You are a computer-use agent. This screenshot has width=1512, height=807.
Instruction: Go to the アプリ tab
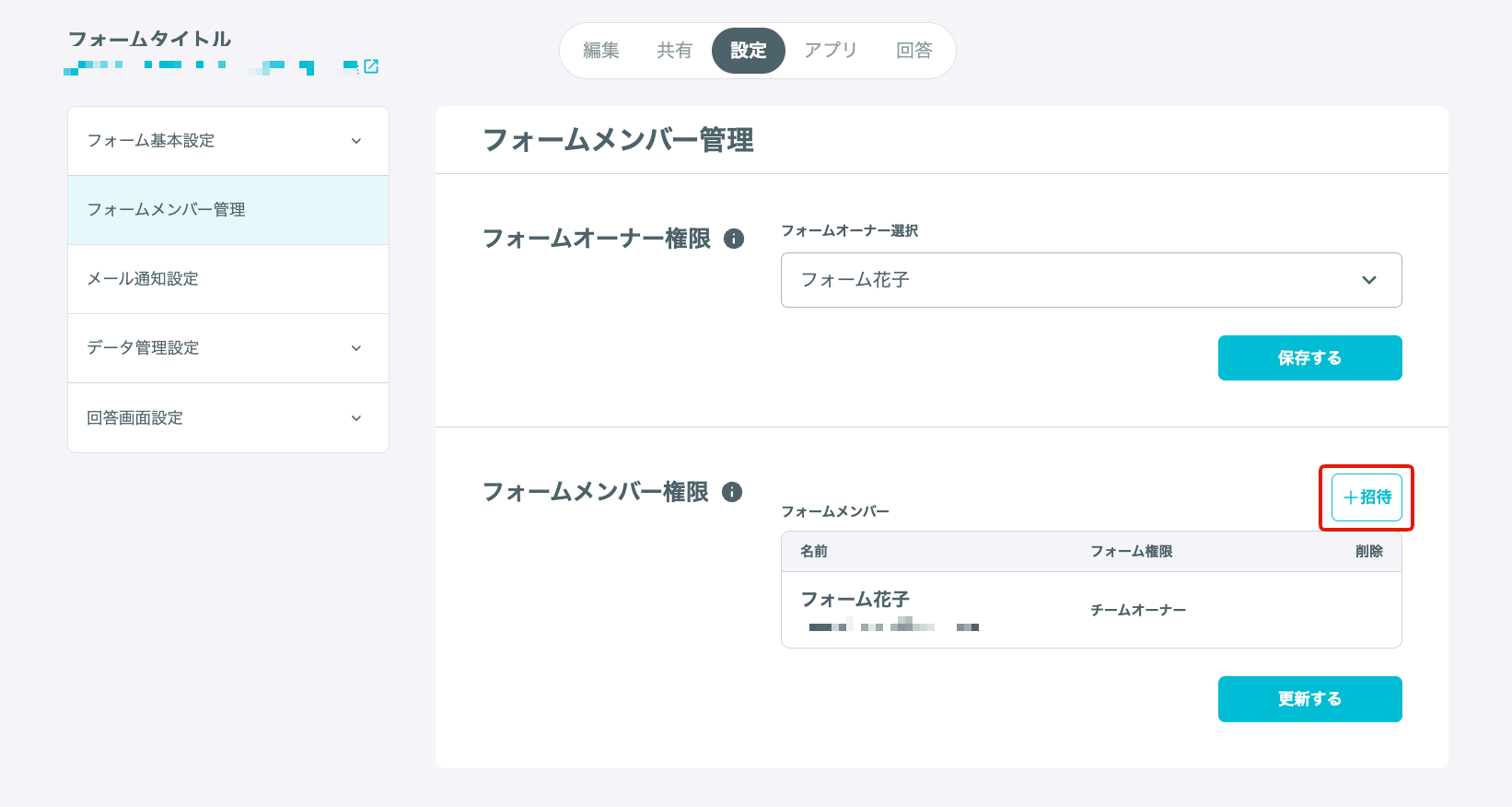pos(831,51)
